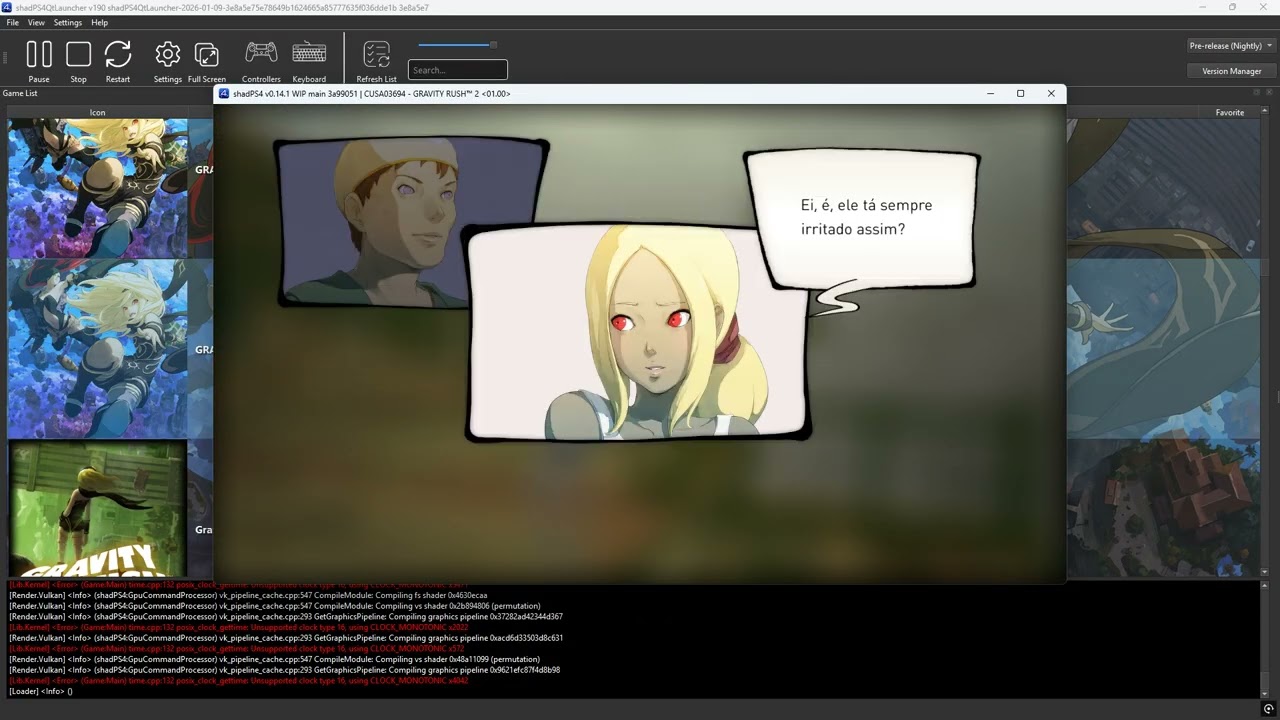Image resolution: width=1280 pixels, height=720 pixels.
Task: Stop the running game
Action: pyautogui.click(x=78, y=54)
